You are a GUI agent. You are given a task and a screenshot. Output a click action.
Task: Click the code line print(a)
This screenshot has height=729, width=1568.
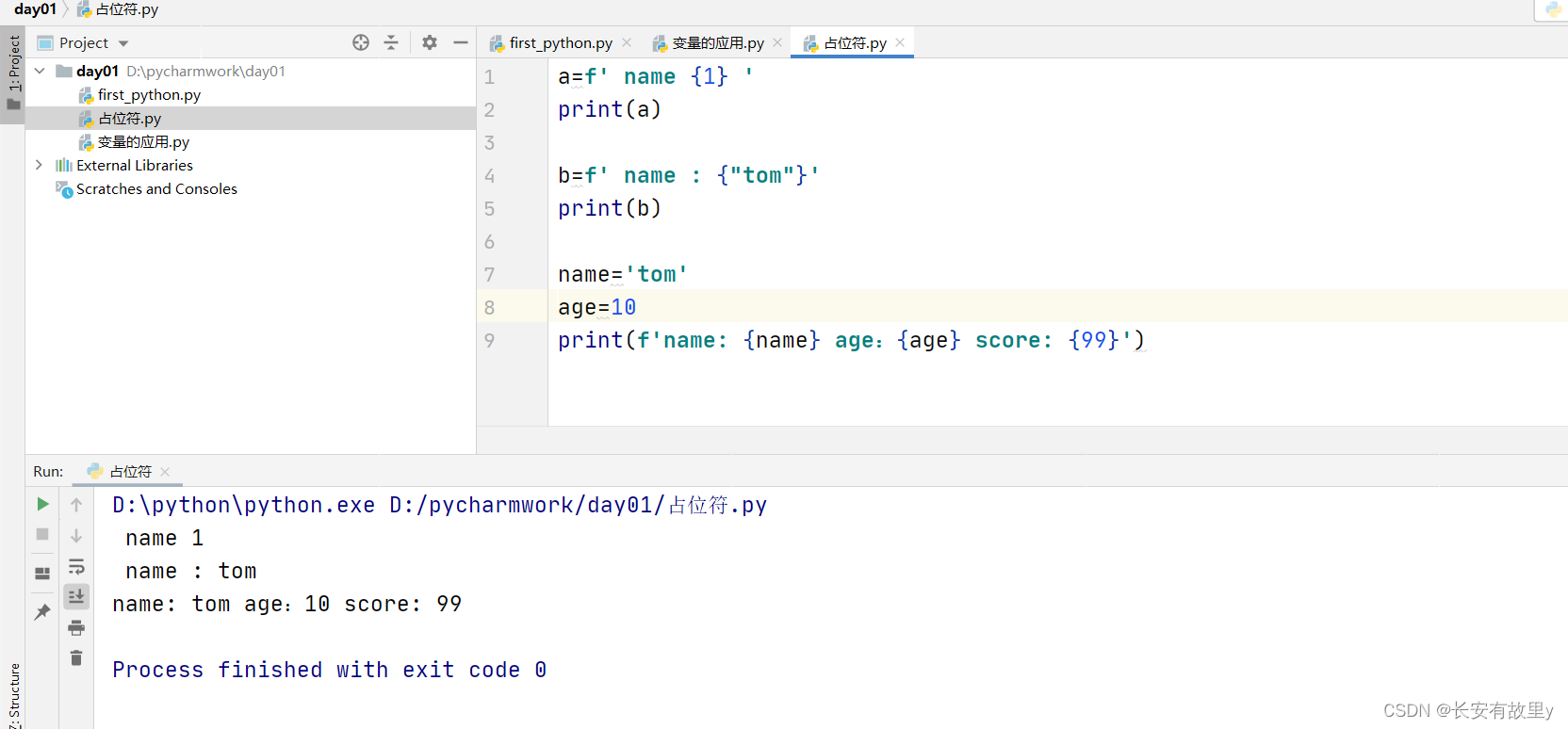pos(610,109)
